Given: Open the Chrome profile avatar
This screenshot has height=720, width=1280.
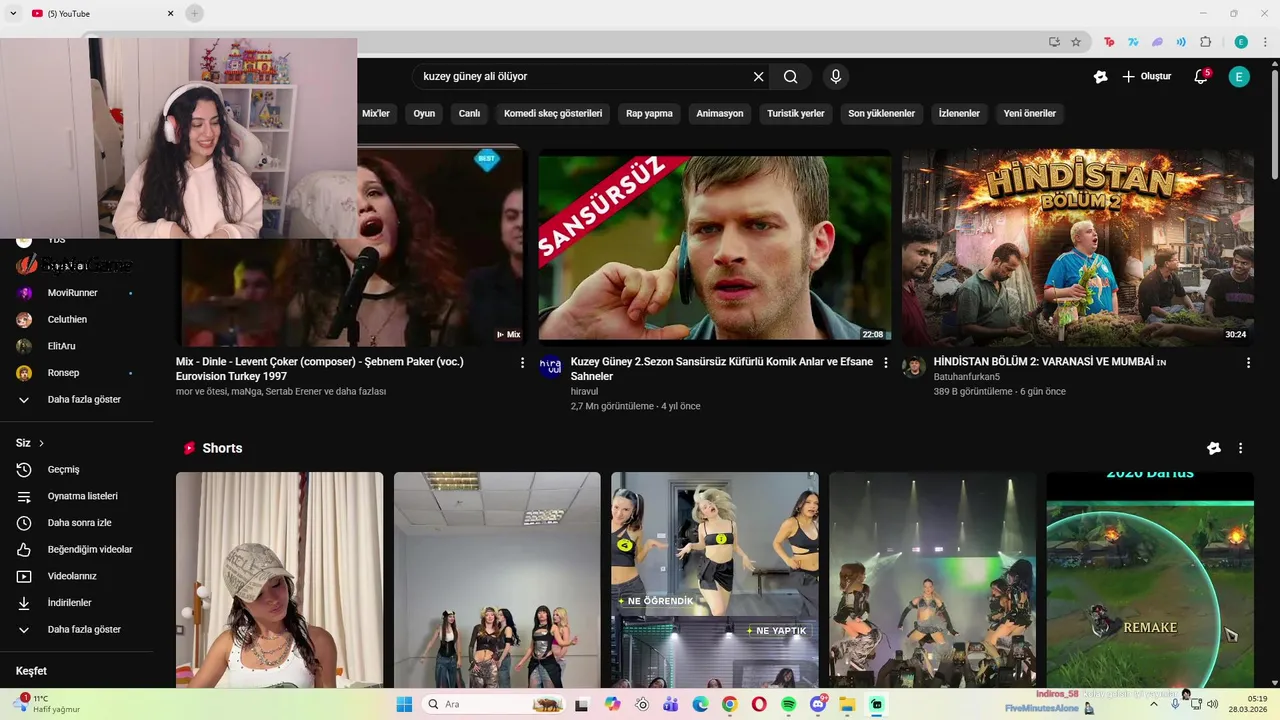Looking at the screenshot, I should coord(1241,42).
